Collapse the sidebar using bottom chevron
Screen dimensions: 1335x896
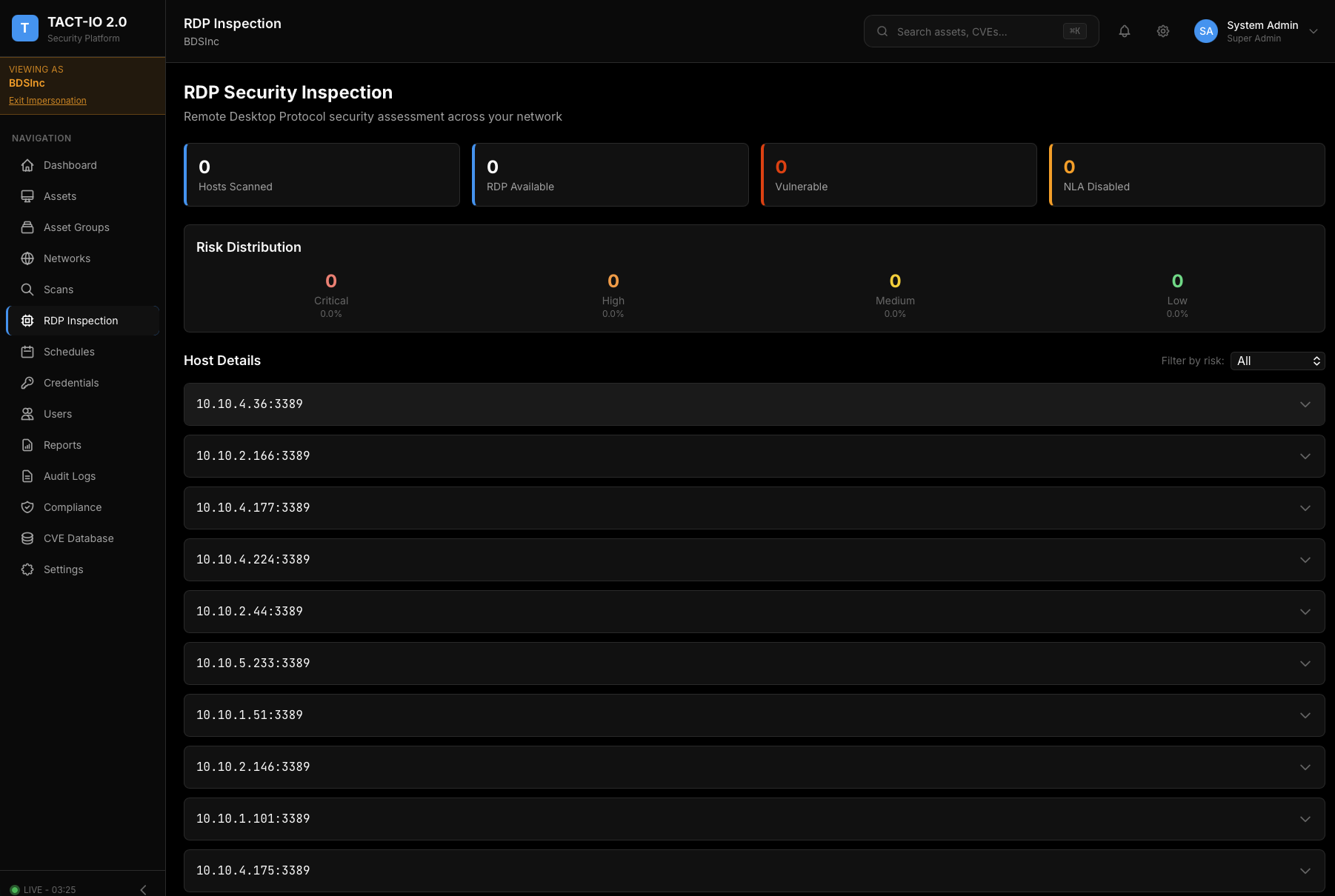[x=143, y=889]
